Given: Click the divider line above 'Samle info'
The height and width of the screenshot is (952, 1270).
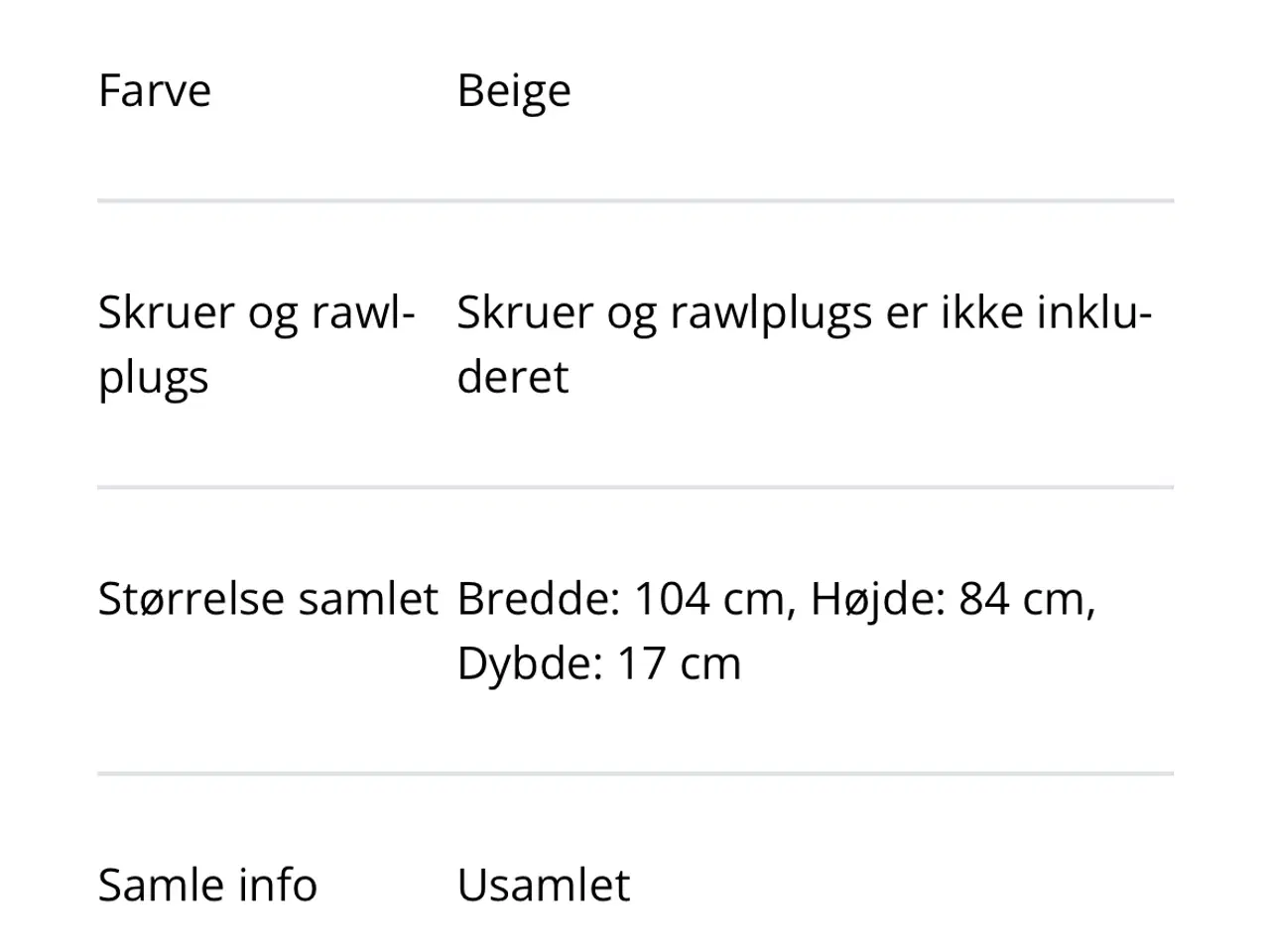Looking at the screenshot, I should [635, 773].
